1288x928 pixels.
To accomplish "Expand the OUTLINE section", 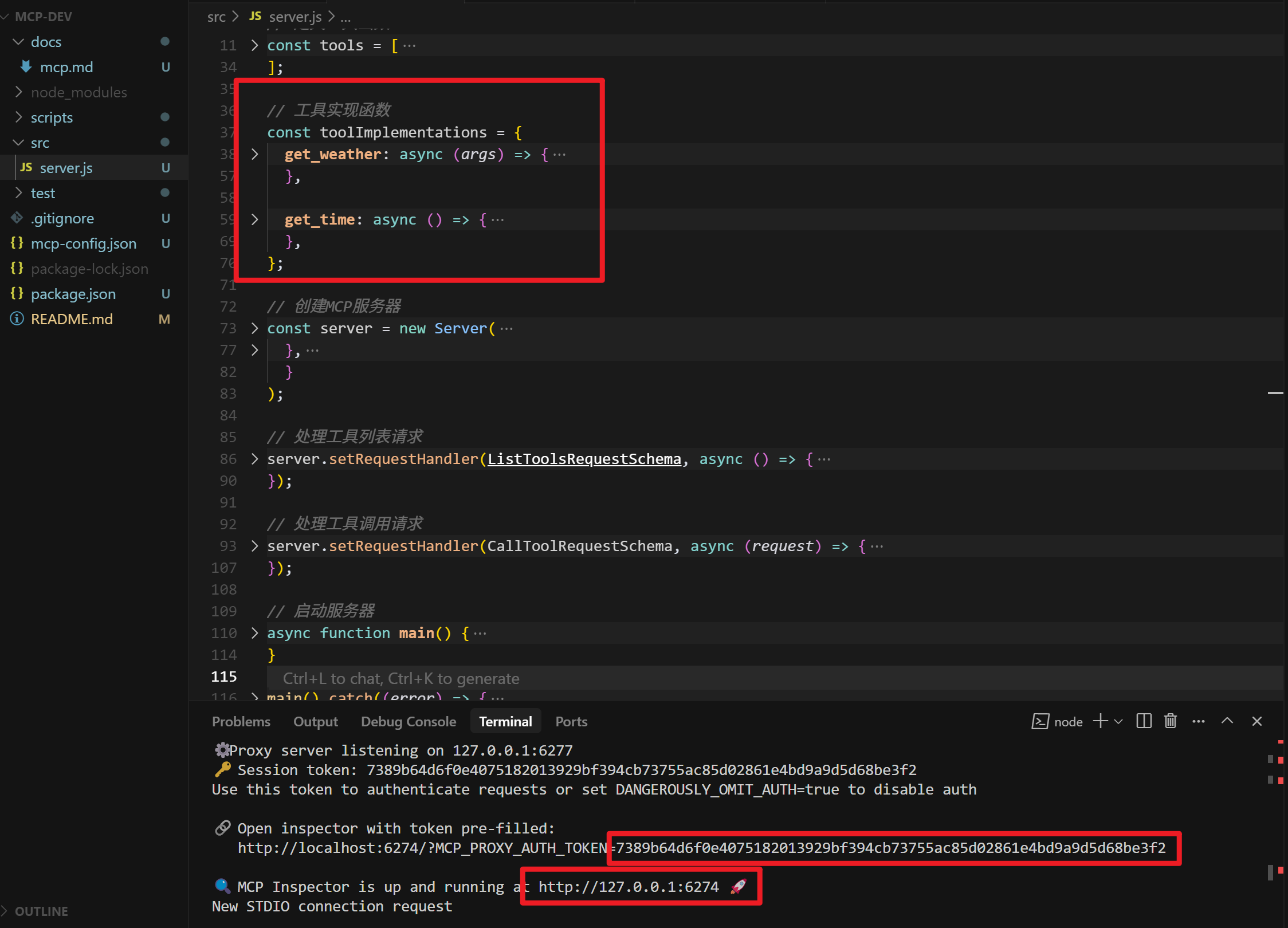I will 41,911.
